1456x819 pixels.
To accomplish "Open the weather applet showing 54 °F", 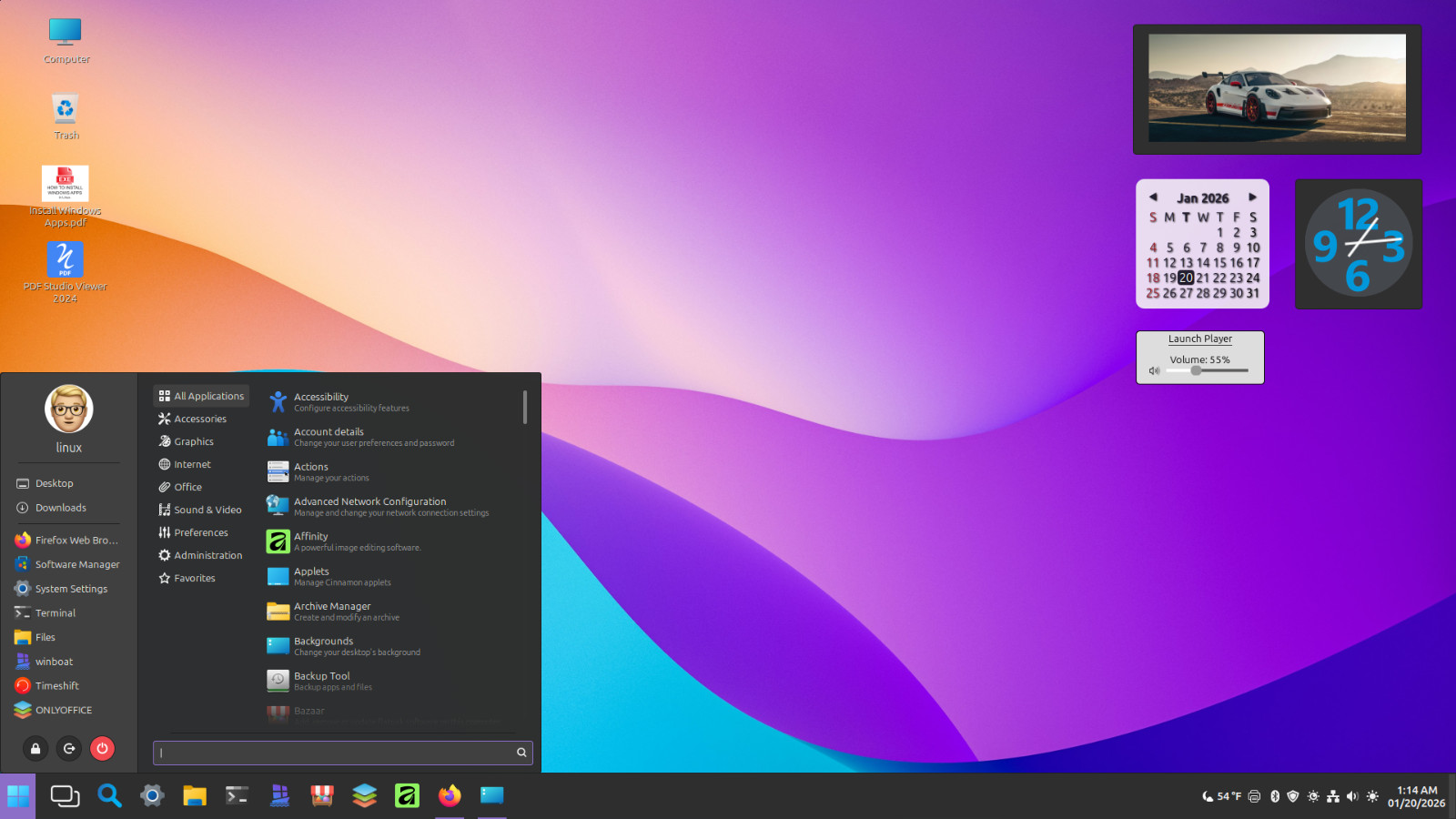I will coord(1221,796).
